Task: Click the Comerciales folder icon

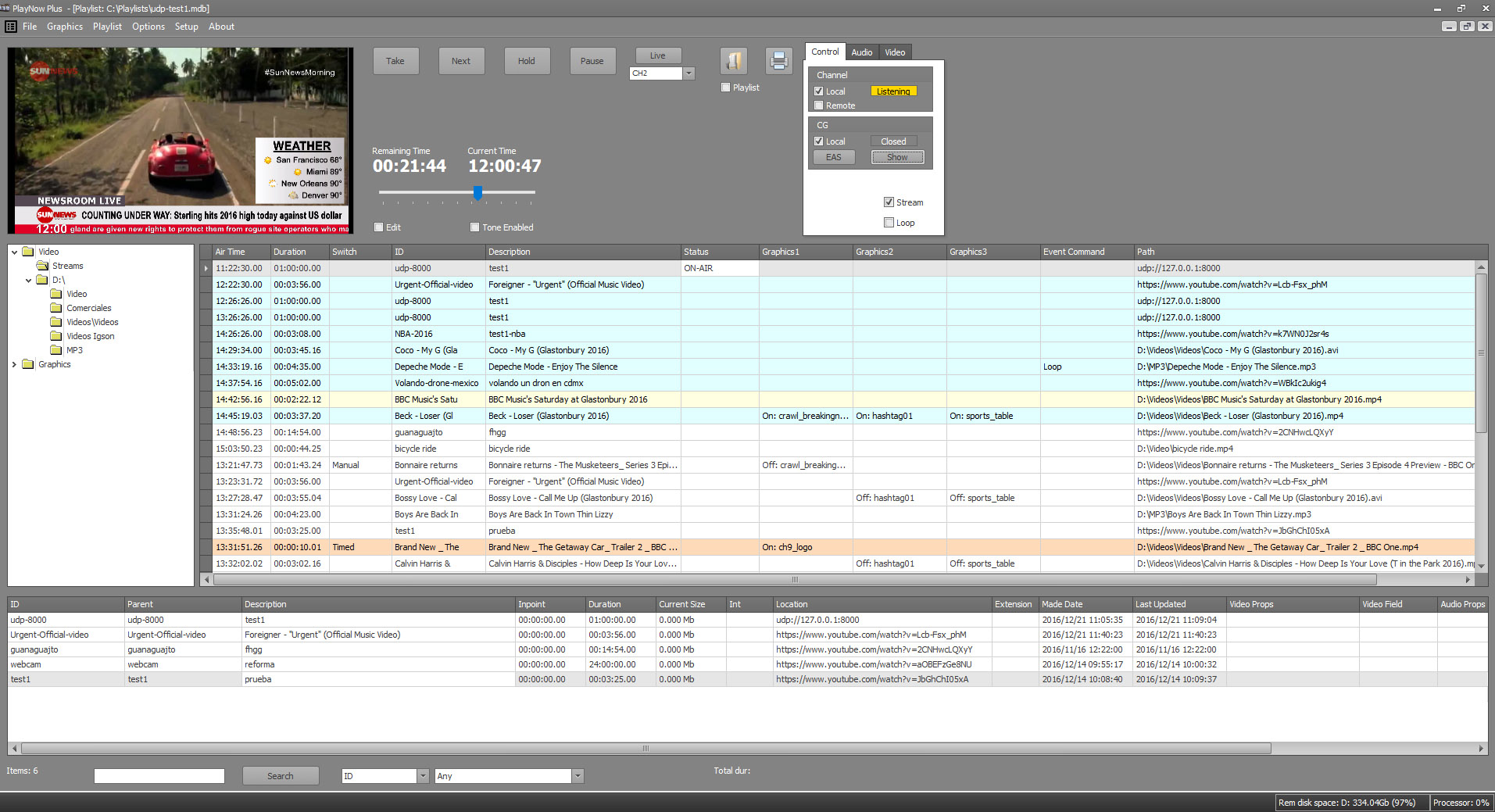Action: pos(56,308)
